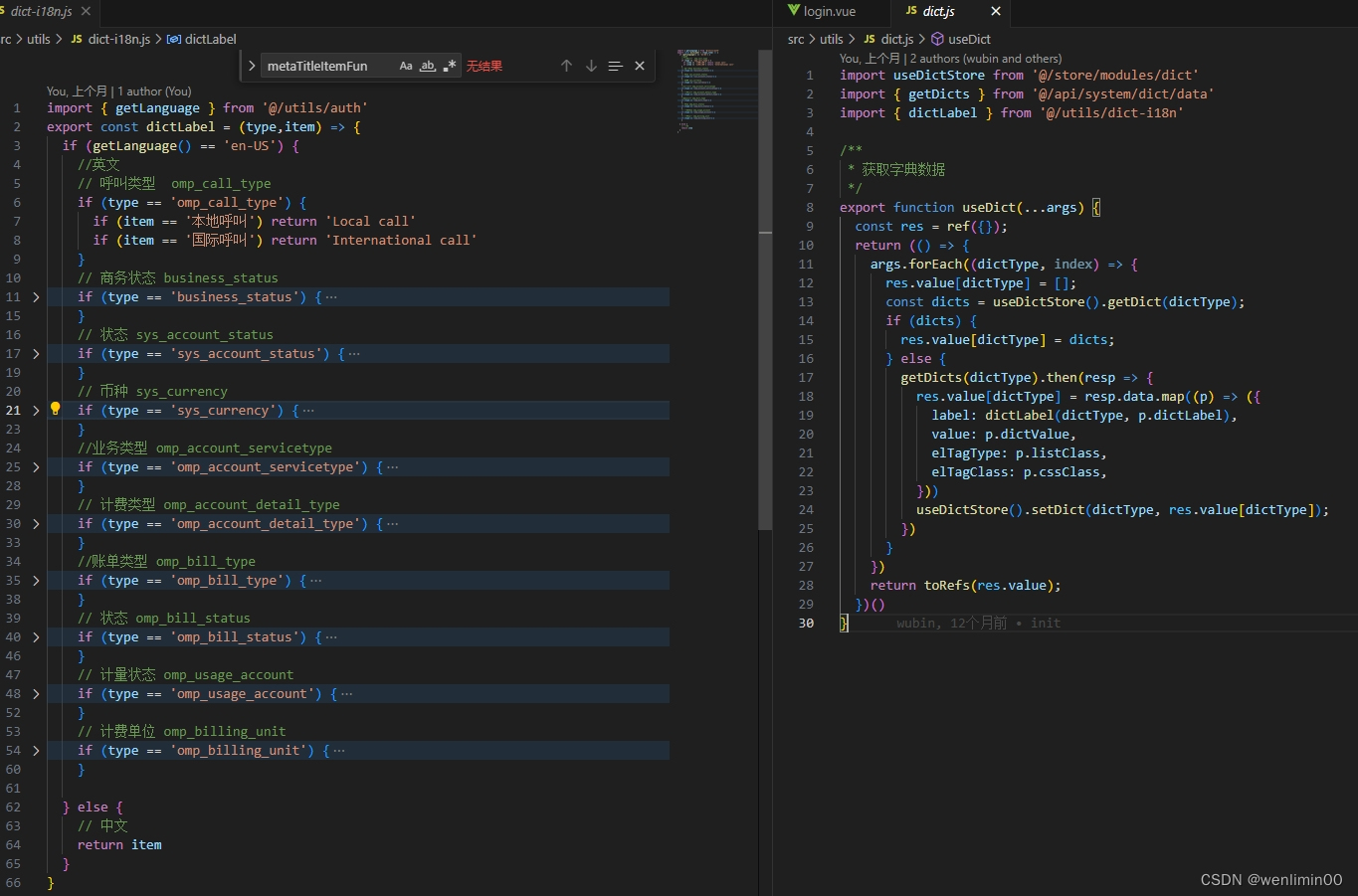Expand the collapsed omp_billing_unit block on line 54
The width and height of the screenshot is (1358, 896).
tap(37, 751)
